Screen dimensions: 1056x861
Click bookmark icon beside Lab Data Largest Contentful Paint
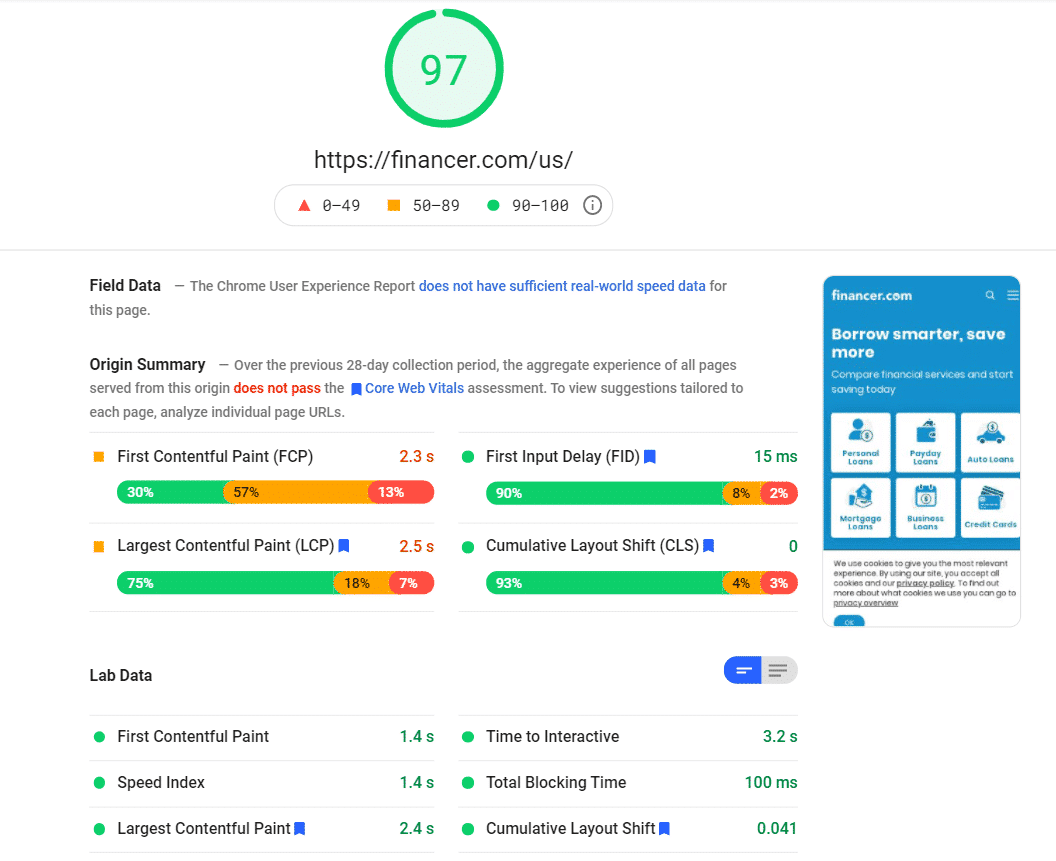point(300,828)
